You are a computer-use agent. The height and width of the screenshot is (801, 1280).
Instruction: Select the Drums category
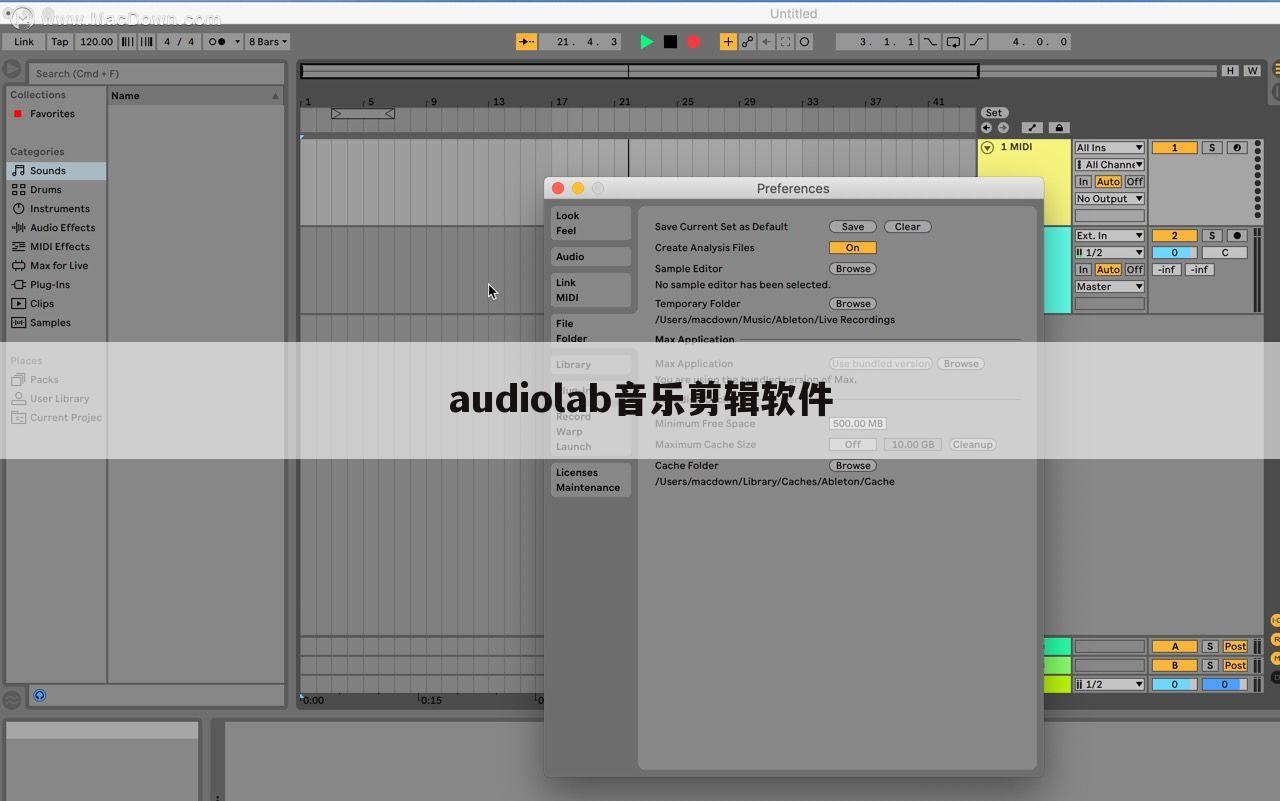point(56,190)
